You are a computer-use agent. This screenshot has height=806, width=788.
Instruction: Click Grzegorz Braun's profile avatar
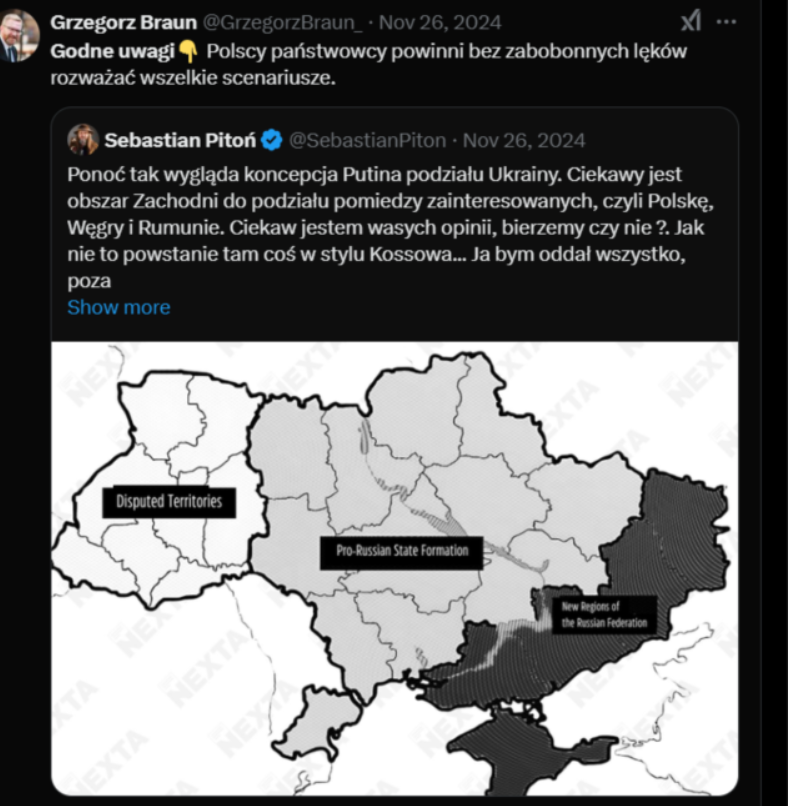(x=20, y=36)
